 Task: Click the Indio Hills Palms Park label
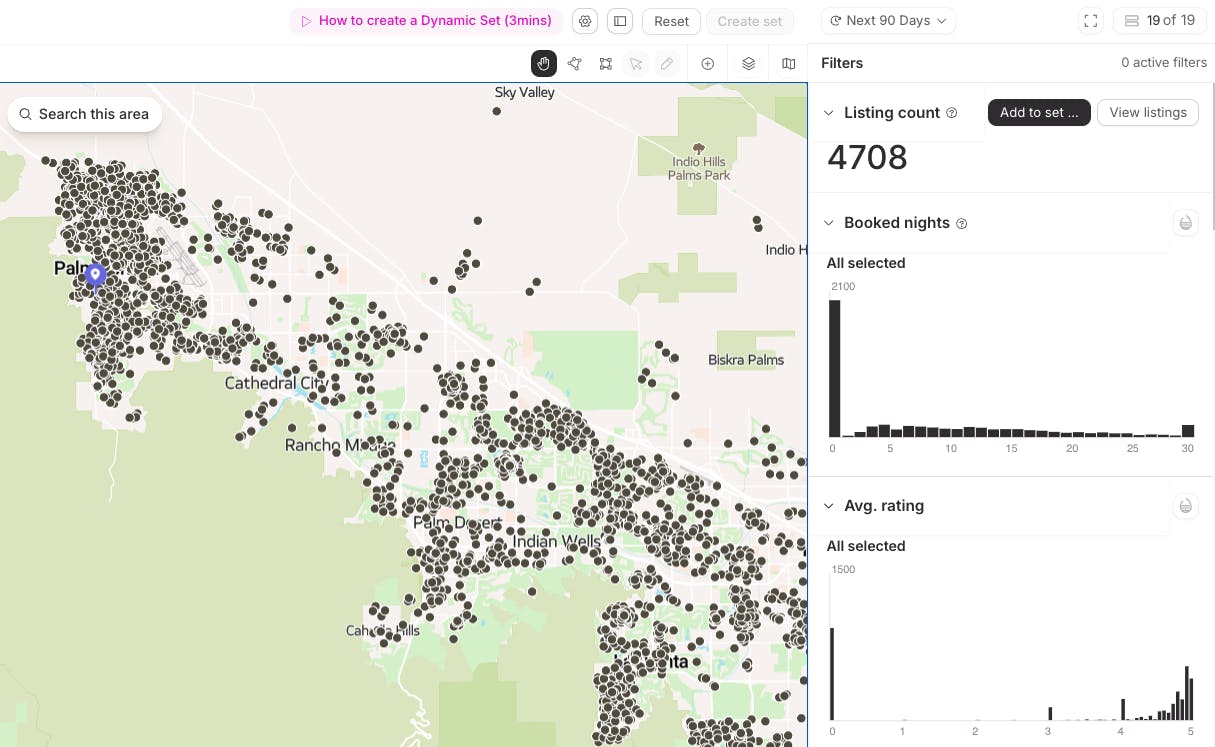(x=699, y=168)
